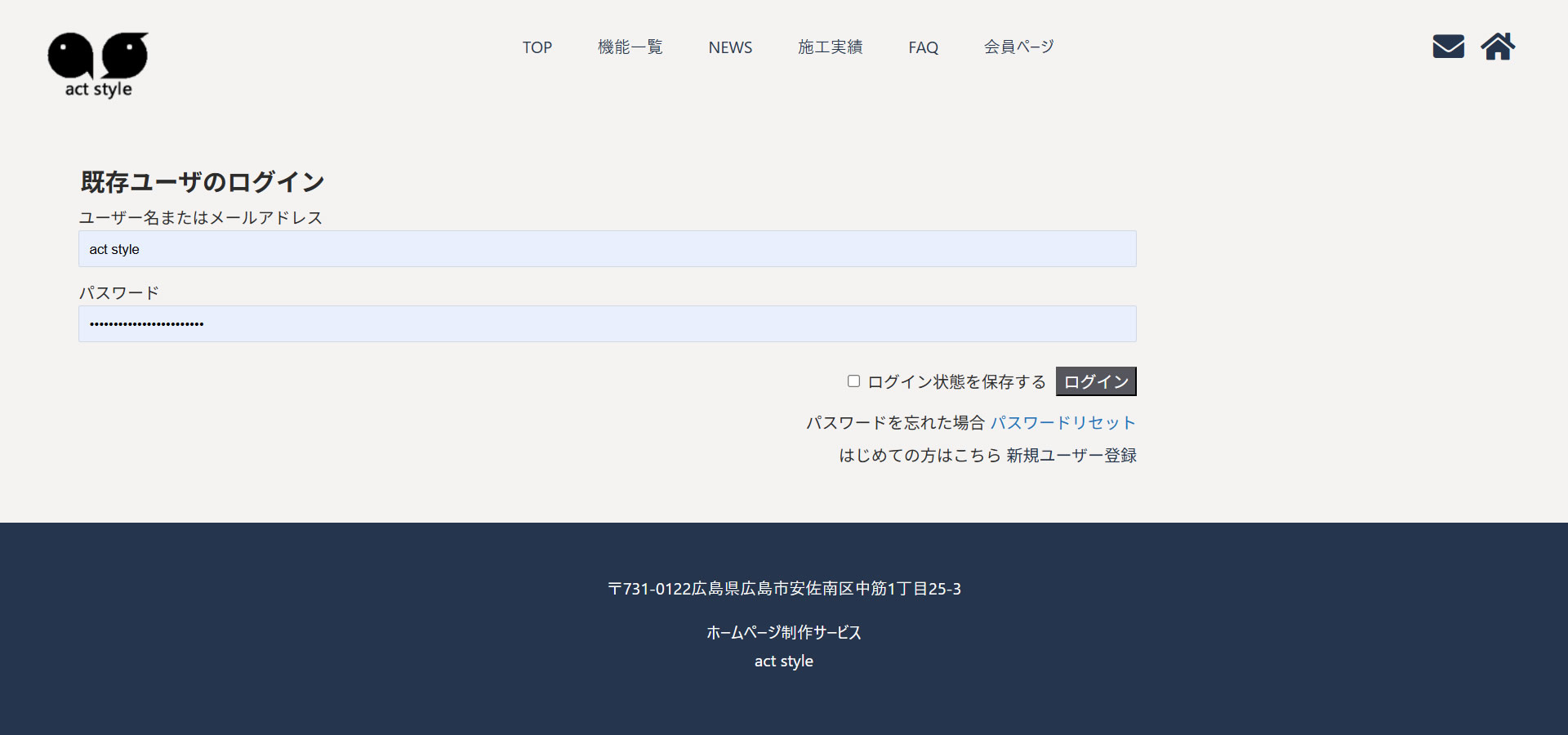
Task: Select the FAQ menu item
Action: [x=924, y=47]
